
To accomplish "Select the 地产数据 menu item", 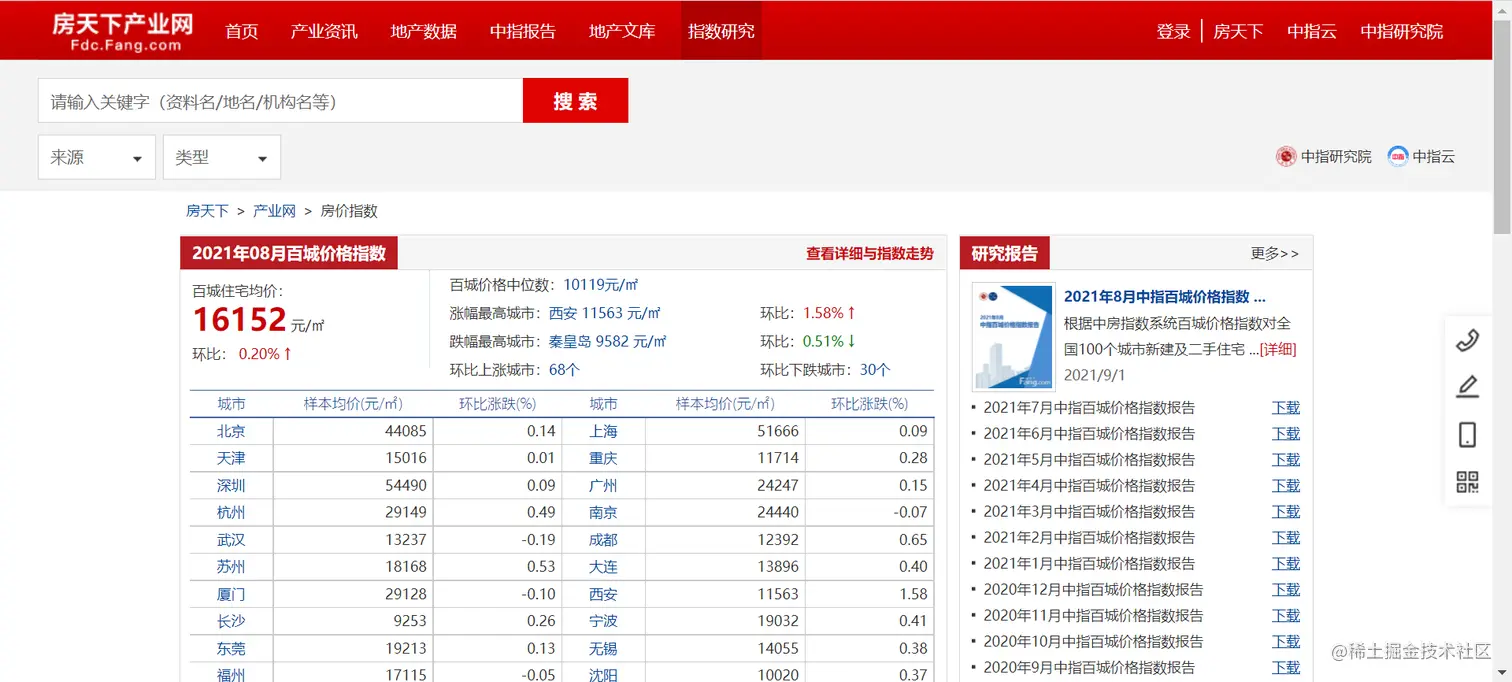I will click(423, 30).
